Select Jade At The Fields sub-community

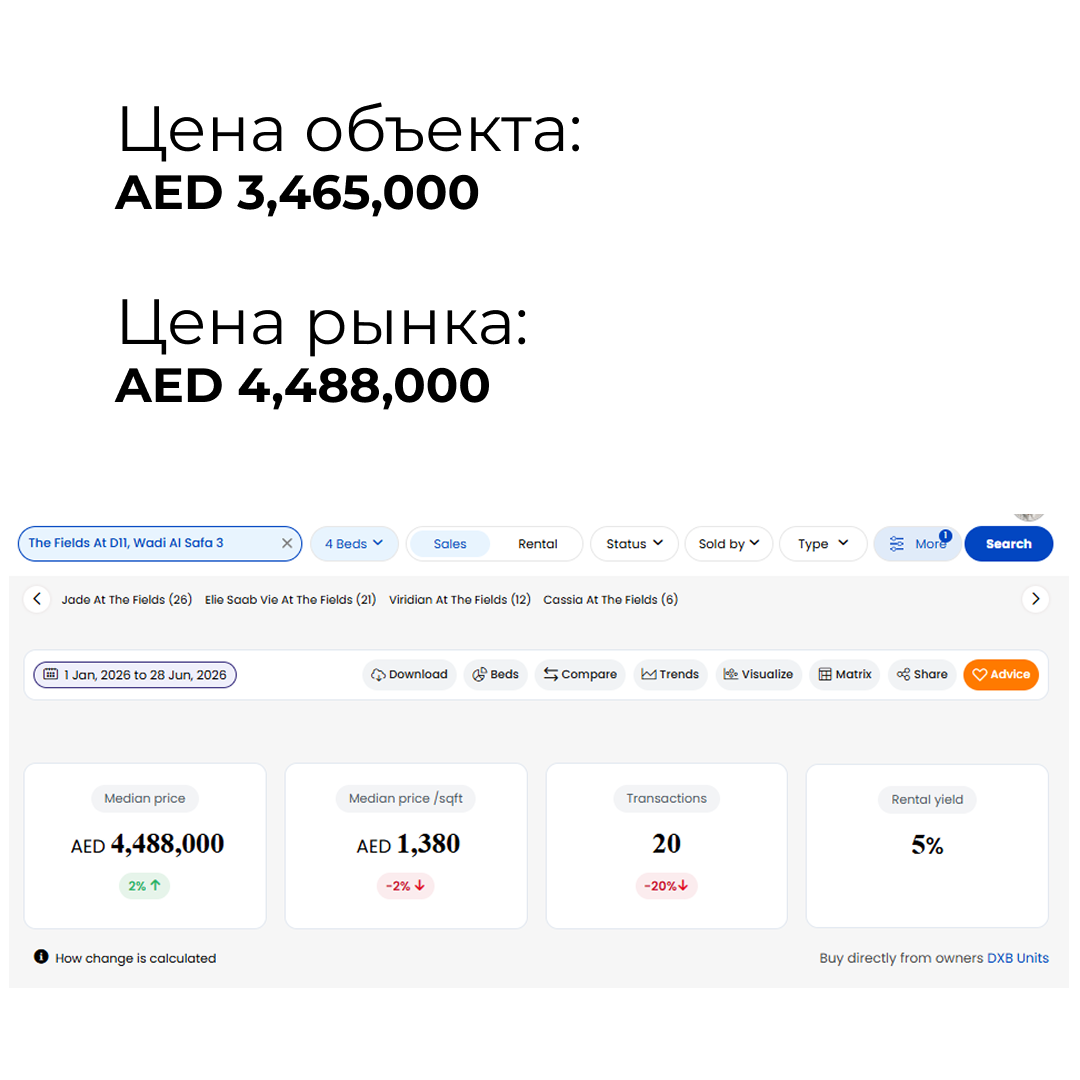(x=127, y=599)
